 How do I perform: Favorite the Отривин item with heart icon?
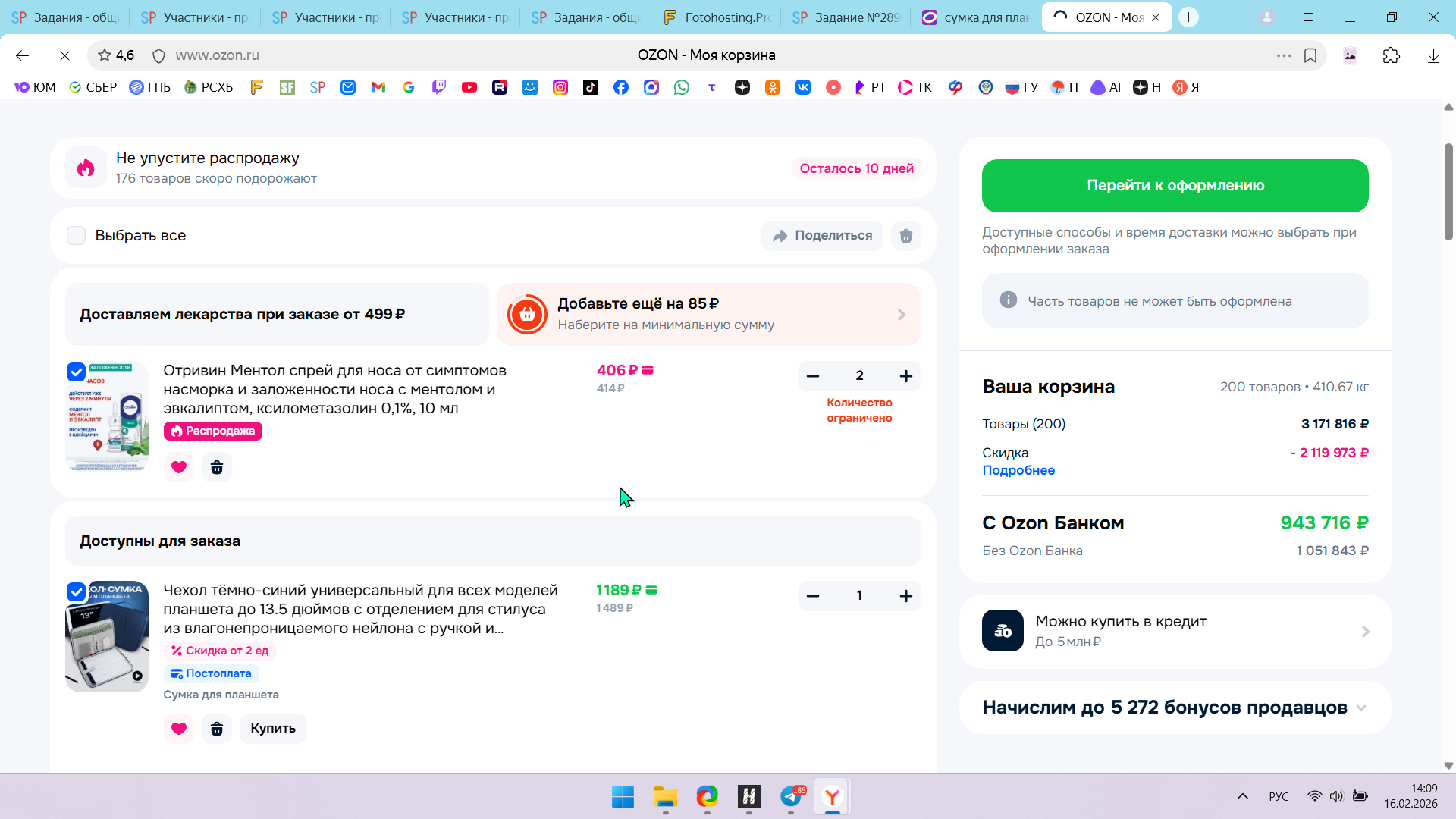tap(179, 467)
